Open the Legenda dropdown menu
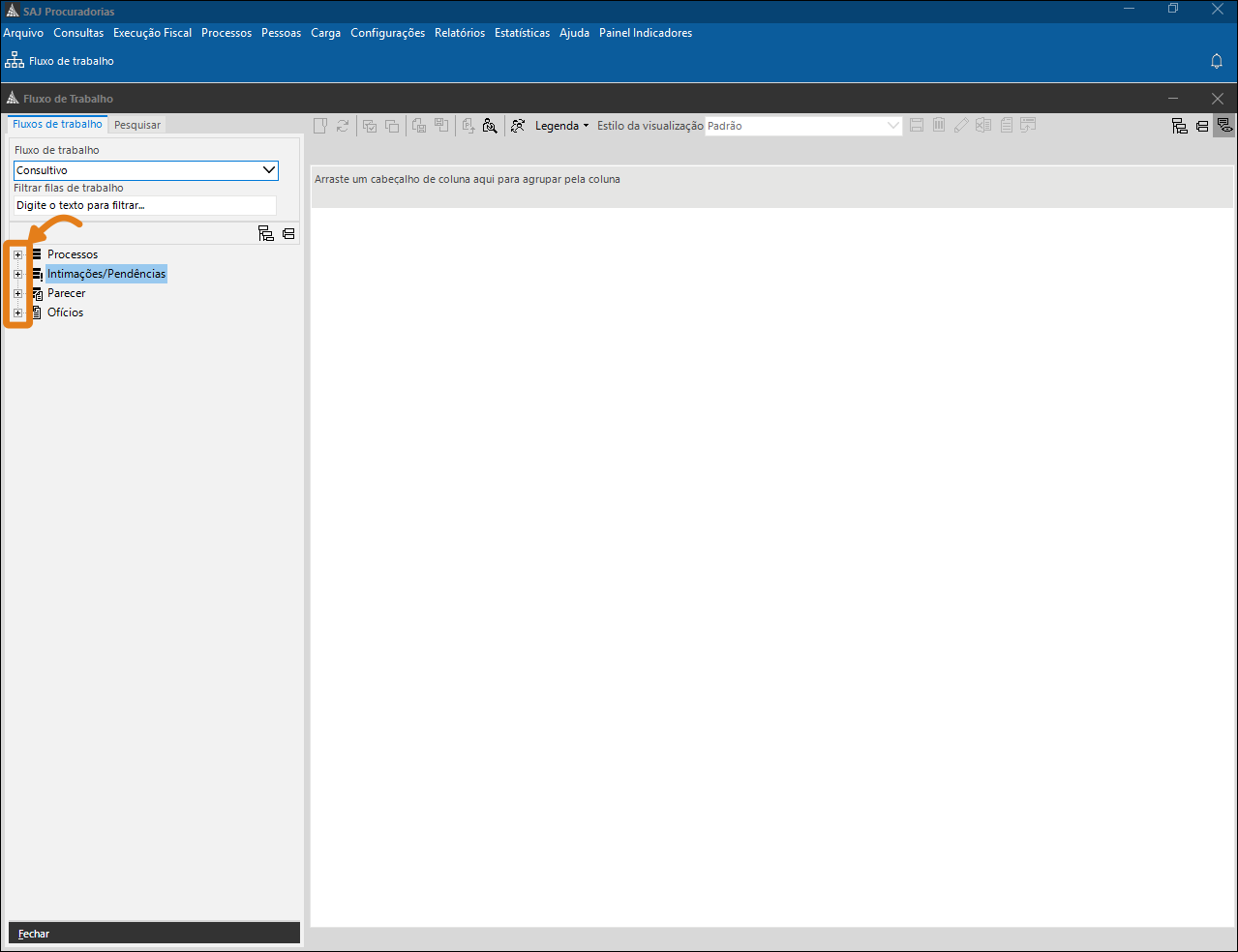This screenshot has height=952, width=1238. 561,126
